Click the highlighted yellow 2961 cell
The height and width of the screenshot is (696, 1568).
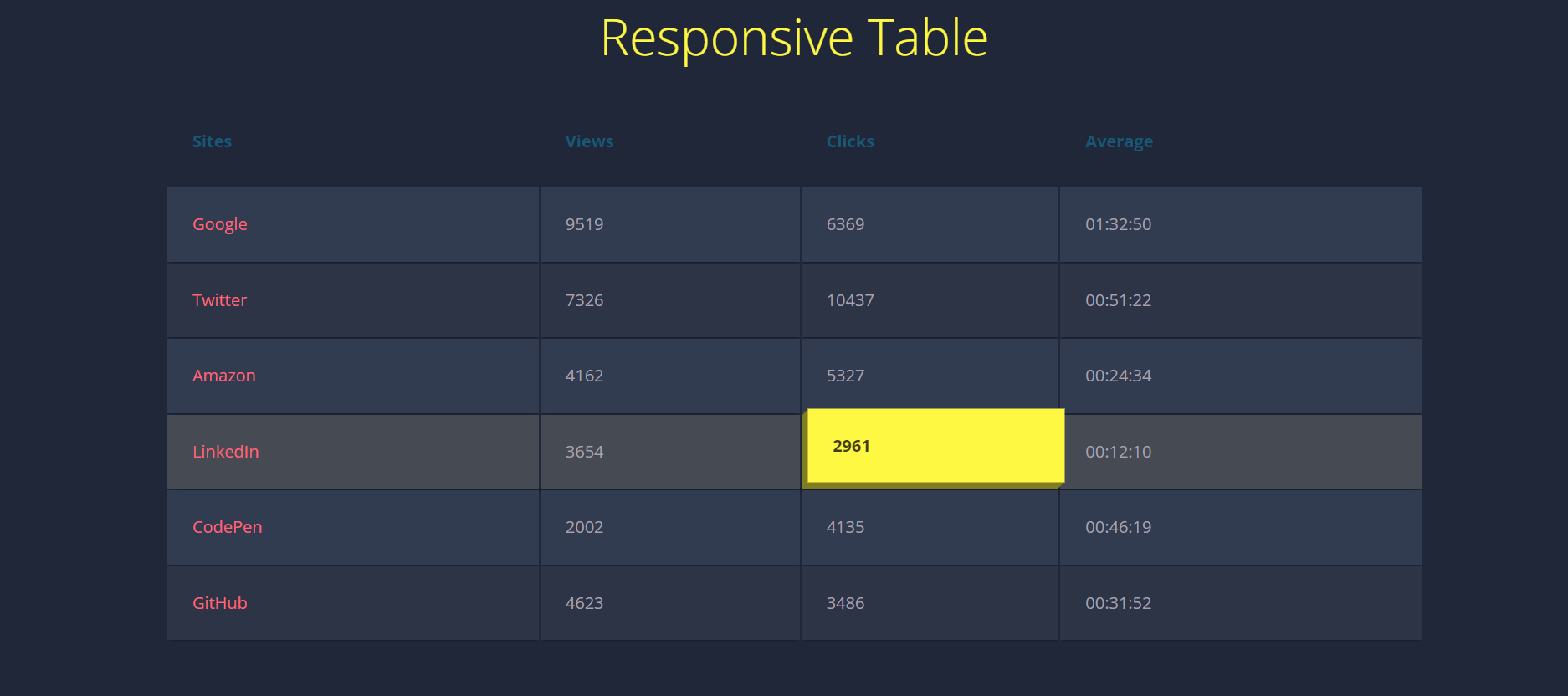(x=935, y=446)
